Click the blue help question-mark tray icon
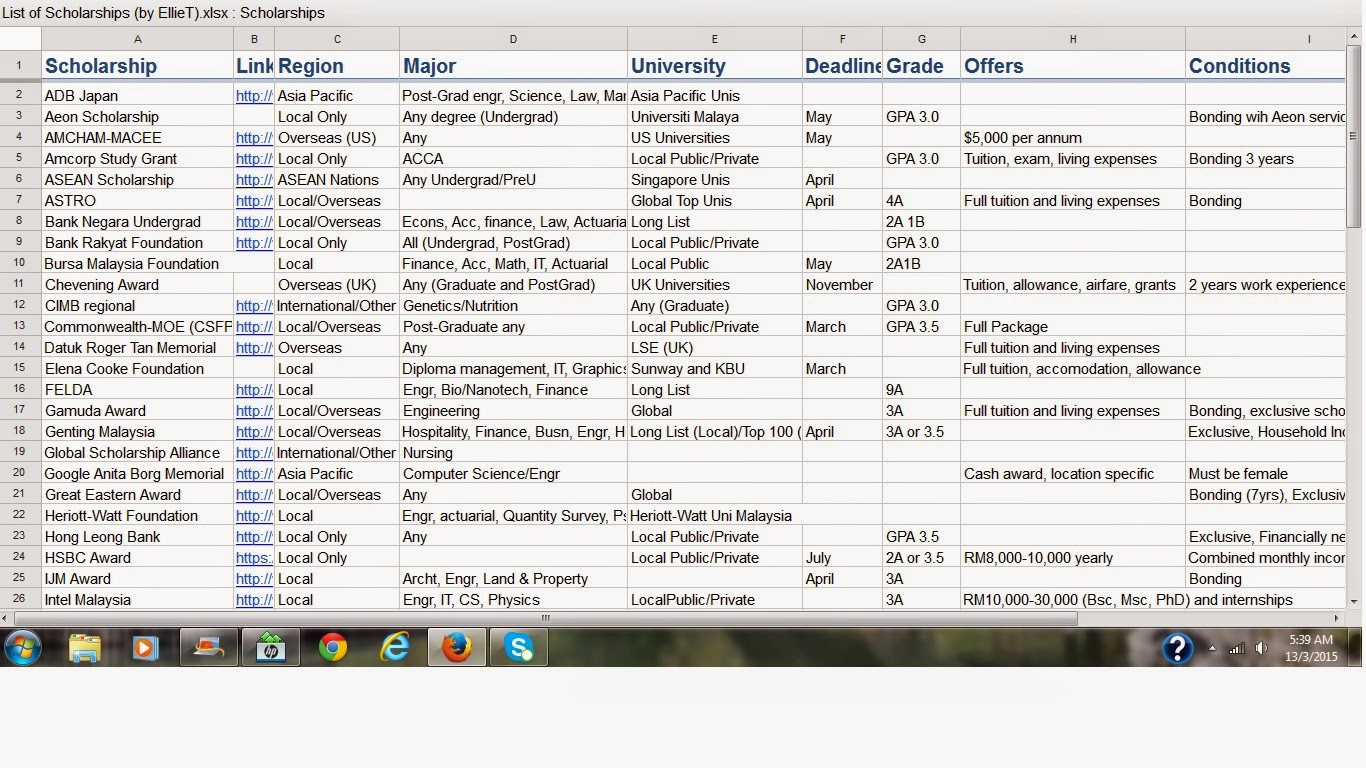Screen dimensions: 1366x768 (1179, 649)
